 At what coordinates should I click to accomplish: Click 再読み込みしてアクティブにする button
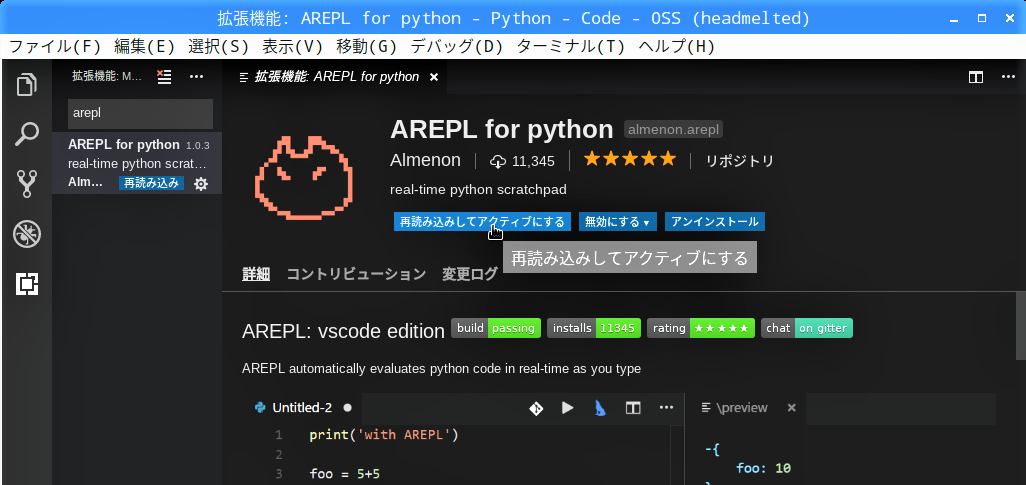point(482,222)
